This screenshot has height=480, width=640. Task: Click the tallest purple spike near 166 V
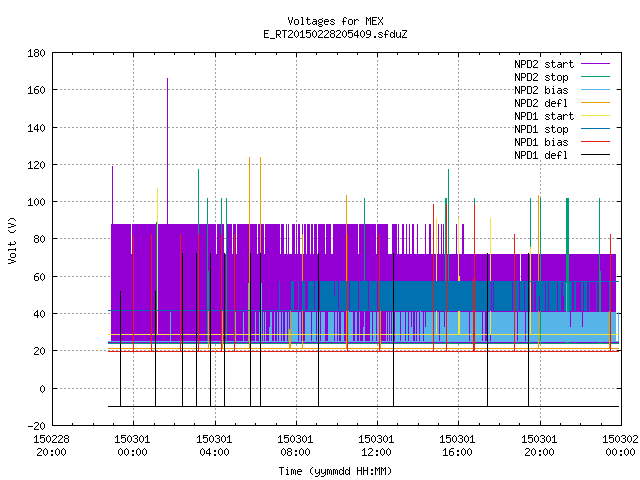click(x=167, y=151)
